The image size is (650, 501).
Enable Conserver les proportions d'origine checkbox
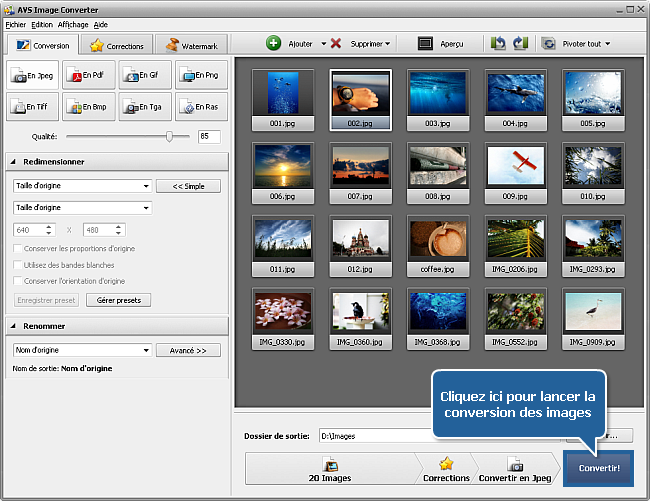pos(17,248)
